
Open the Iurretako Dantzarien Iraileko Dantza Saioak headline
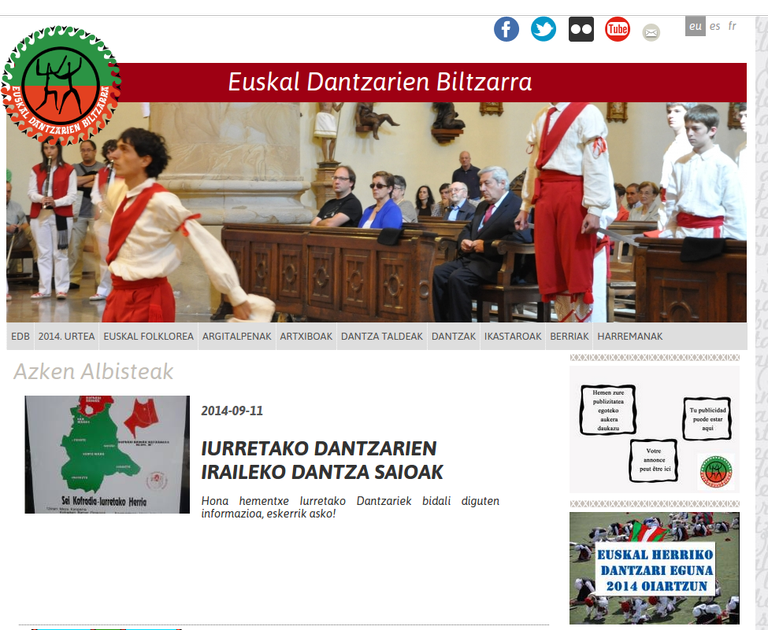coord(322,460)
